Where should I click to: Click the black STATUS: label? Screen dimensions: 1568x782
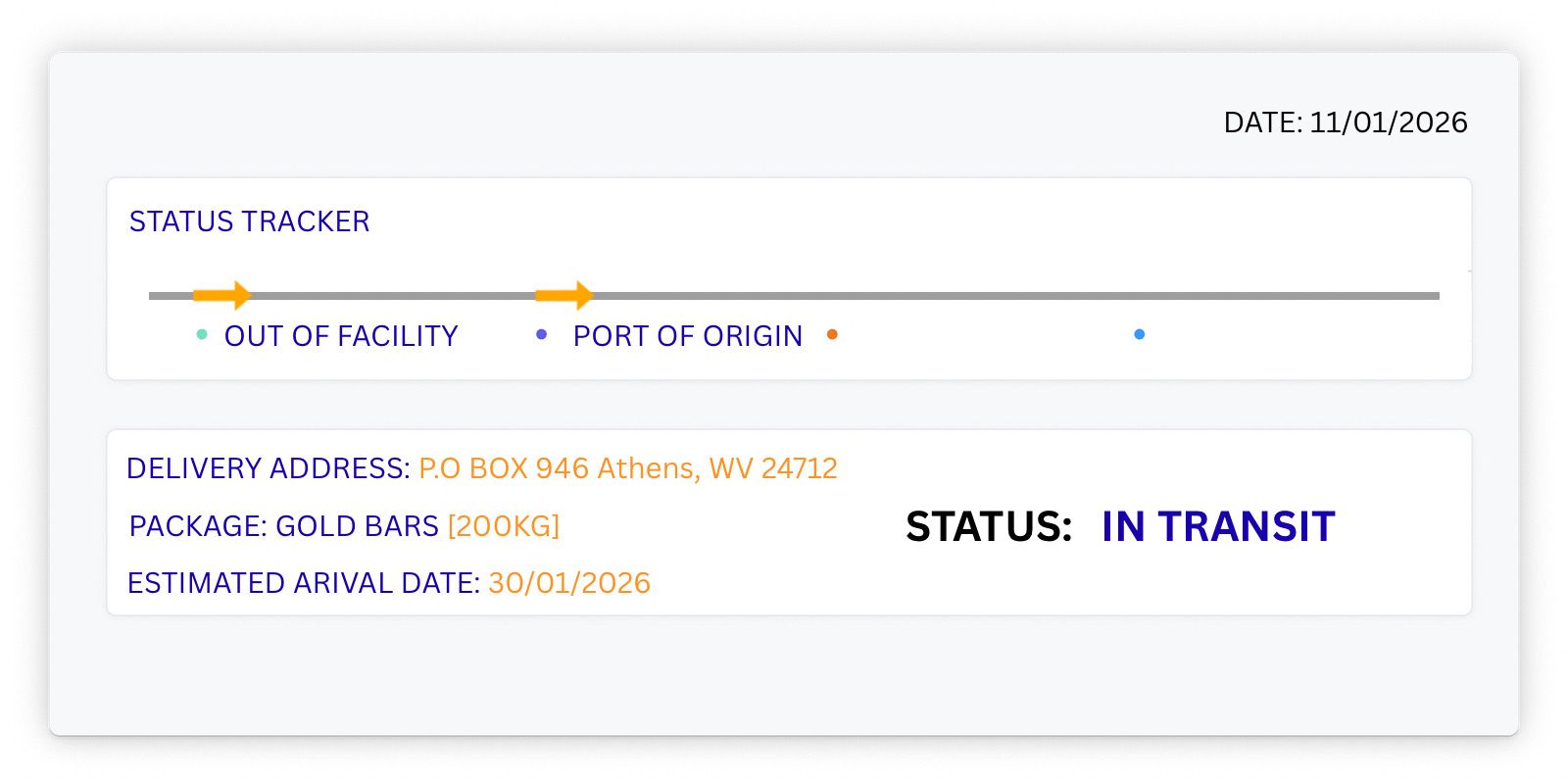988,527
